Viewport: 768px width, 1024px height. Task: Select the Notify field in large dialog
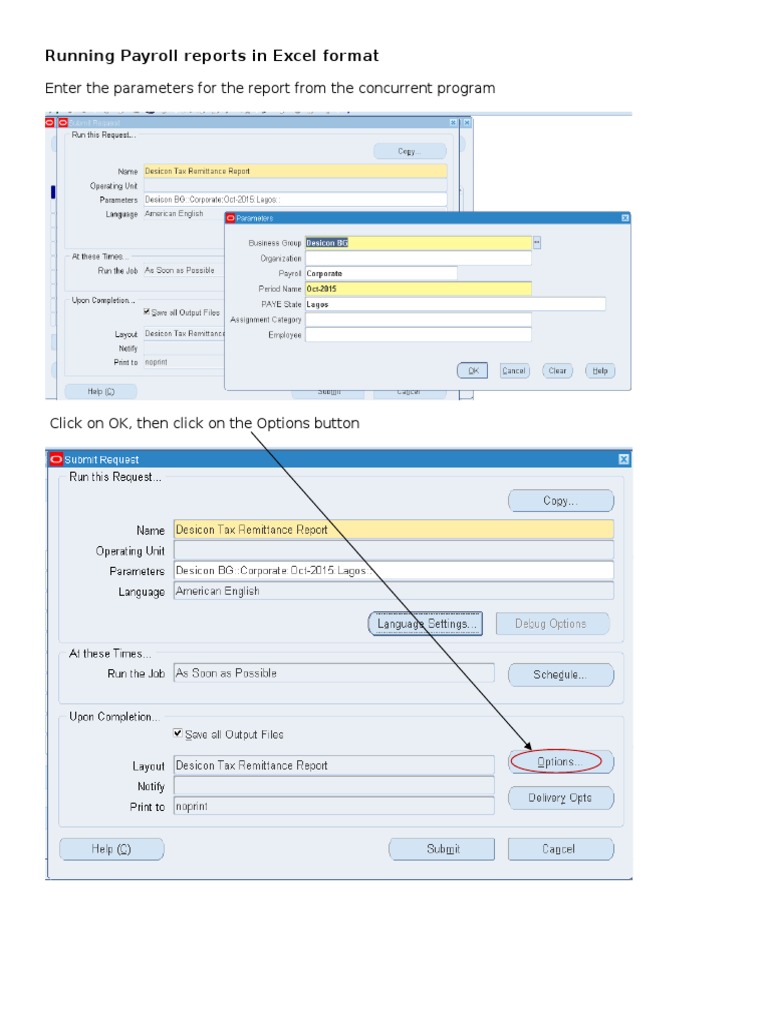(x=334, y=786)
